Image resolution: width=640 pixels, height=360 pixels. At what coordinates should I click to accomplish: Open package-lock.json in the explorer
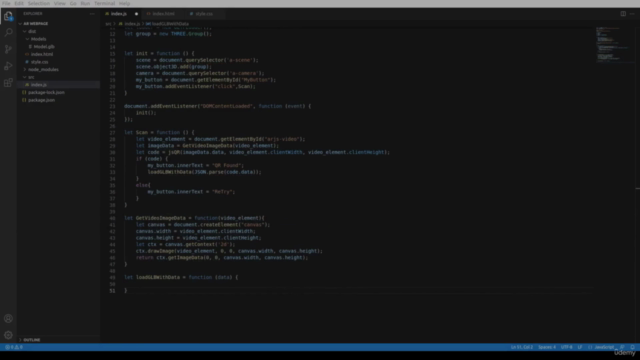click(x=46, y=93)
